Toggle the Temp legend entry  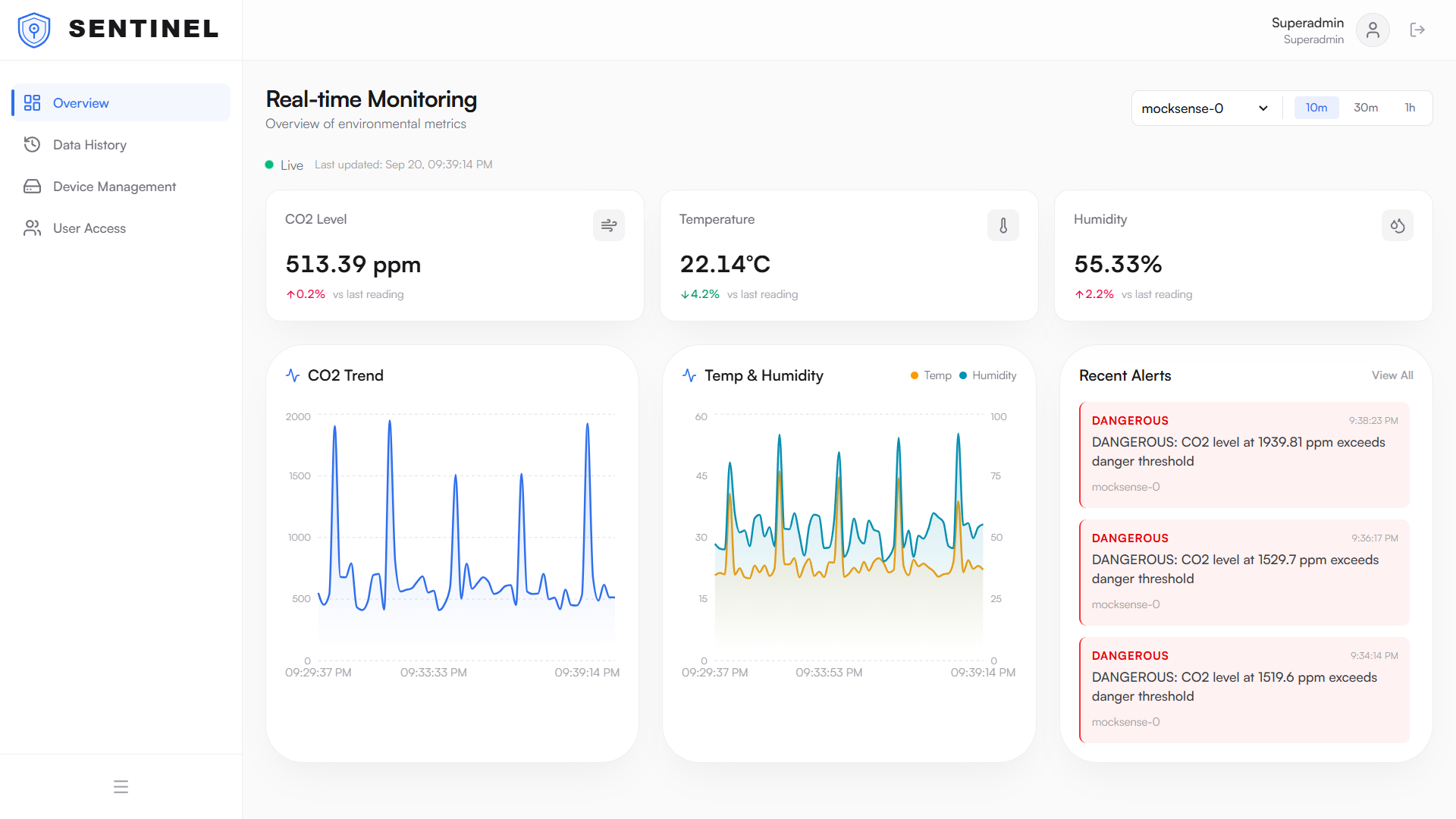pyautogui.click(x=930, y=375)
